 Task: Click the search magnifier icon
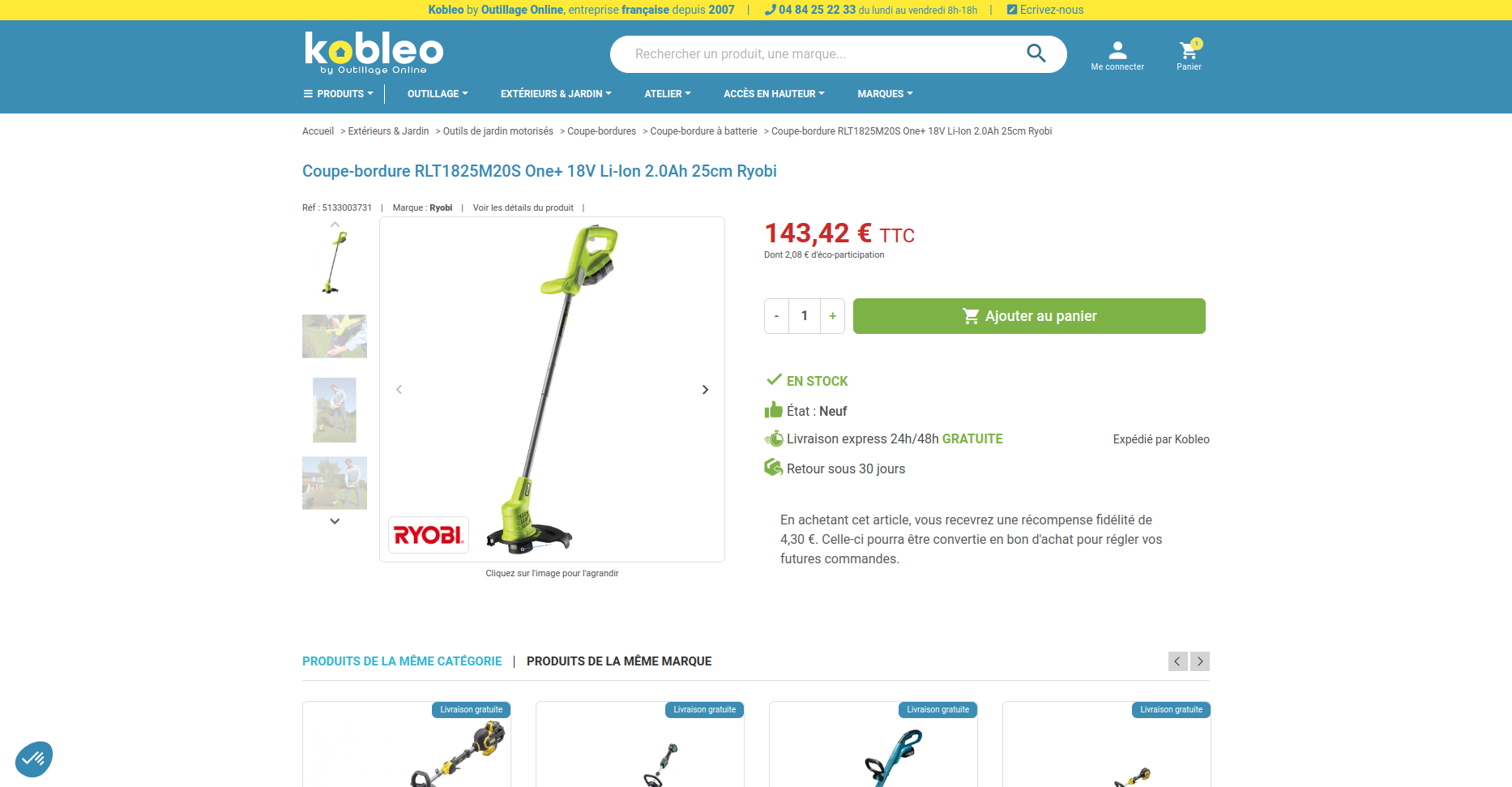(1036, 53)
